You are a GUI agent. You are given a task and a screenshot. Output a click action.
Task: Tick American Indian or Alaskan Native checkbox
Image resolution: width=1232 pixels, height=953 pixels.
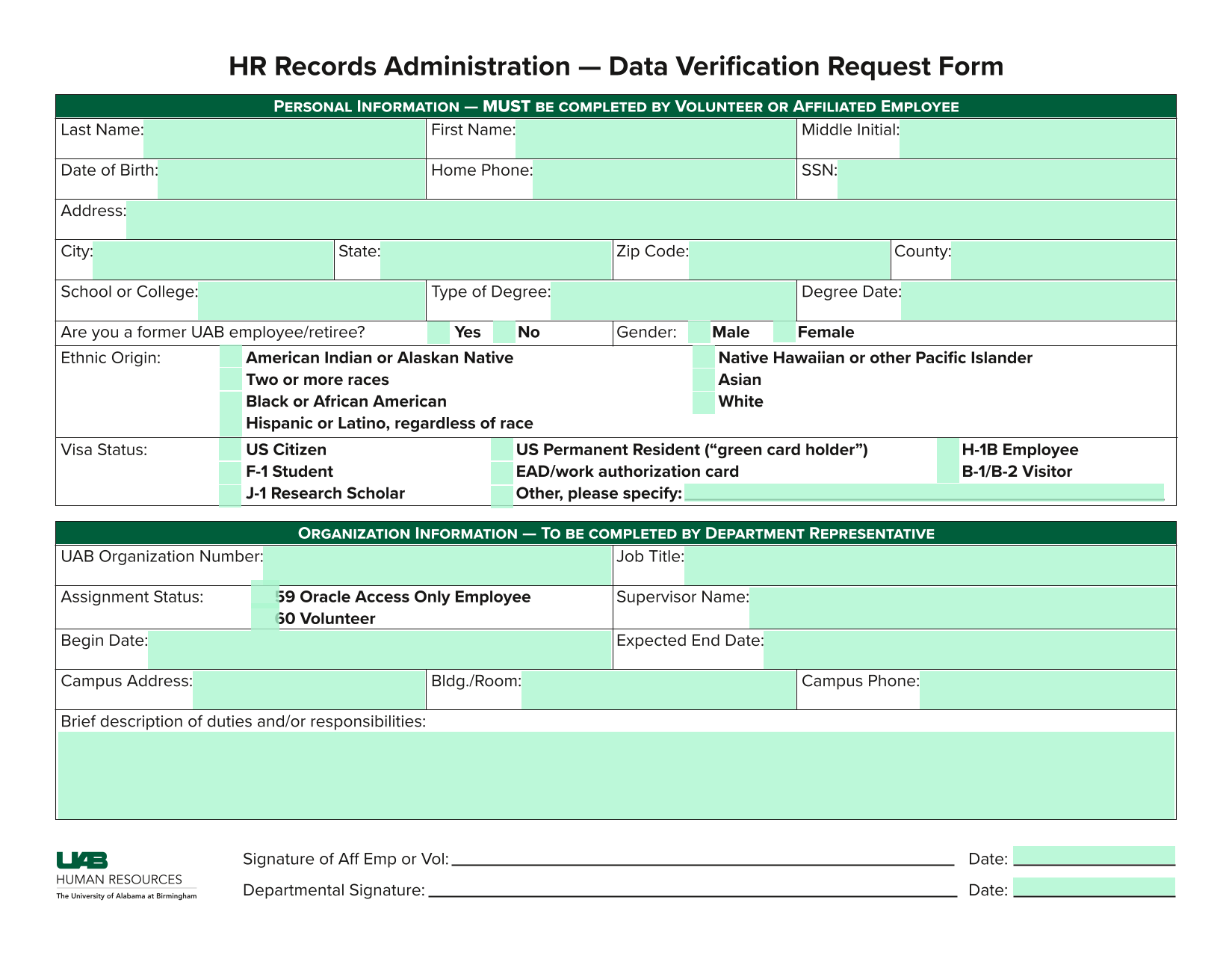point(231,357)
